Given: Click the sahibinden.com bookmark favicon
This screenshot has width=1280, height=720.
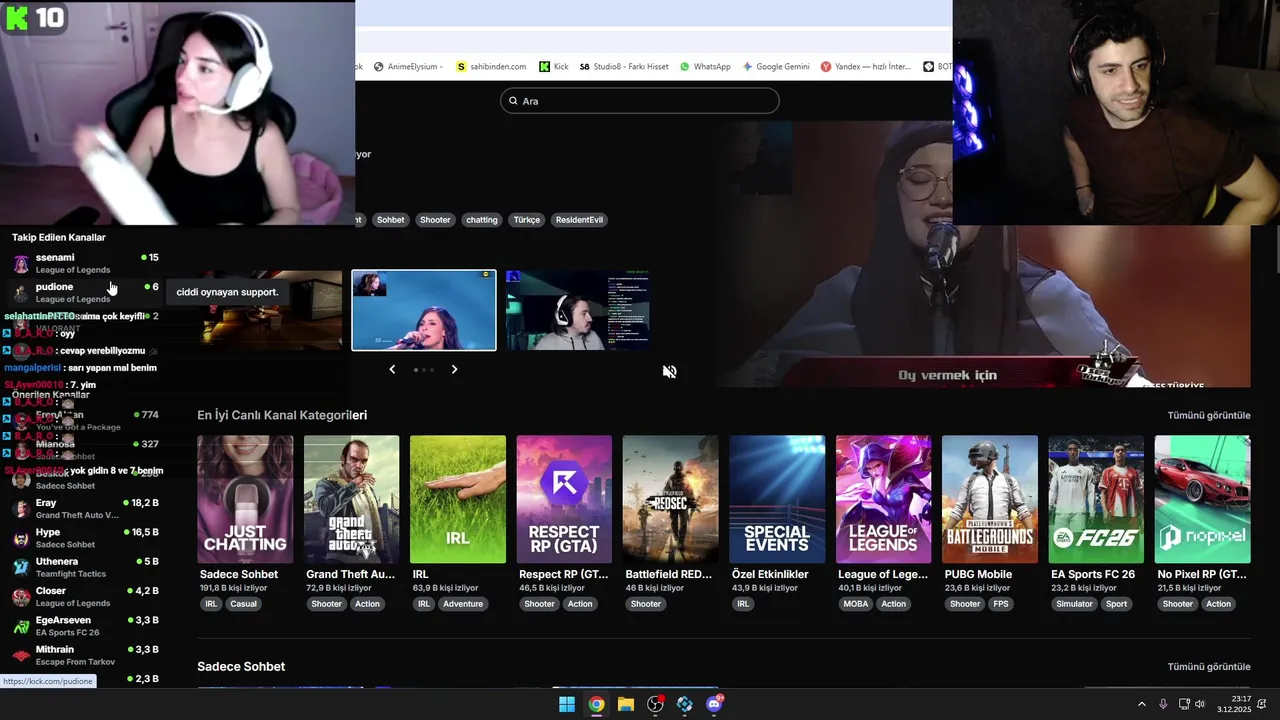Looking at the screenshot, I should 461,67.
